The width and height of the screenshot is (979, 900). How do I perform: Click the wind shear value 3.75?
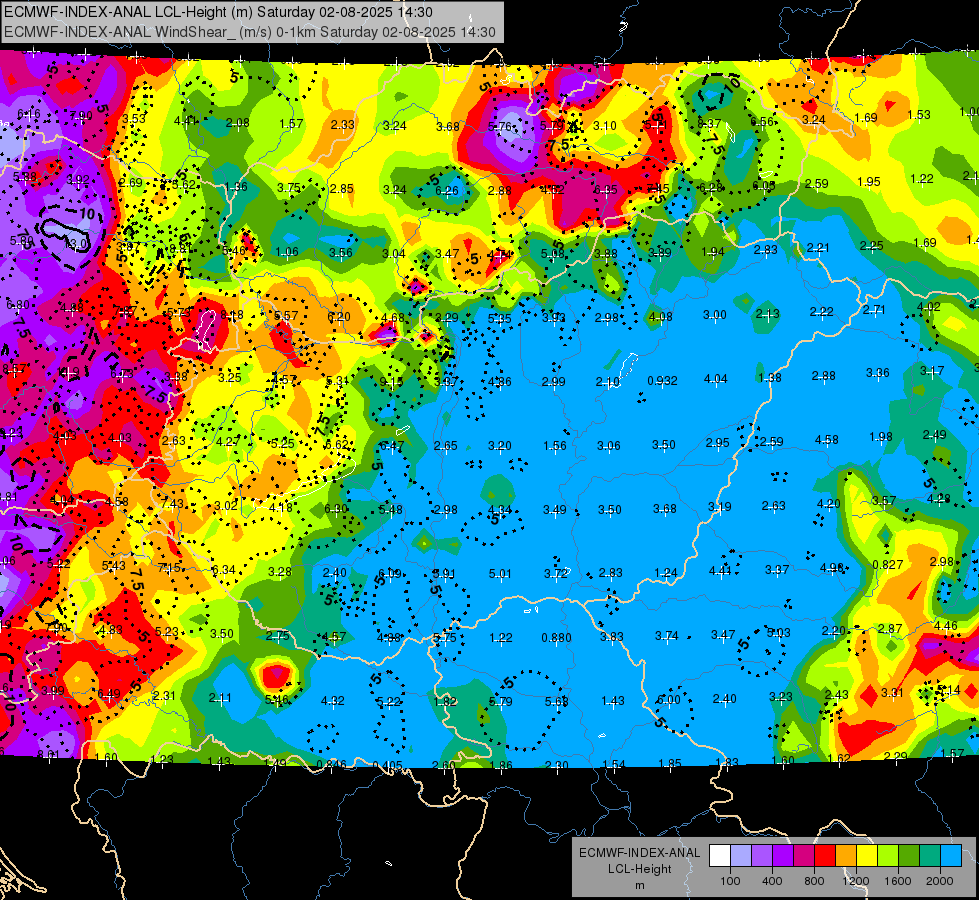point(289,188)
